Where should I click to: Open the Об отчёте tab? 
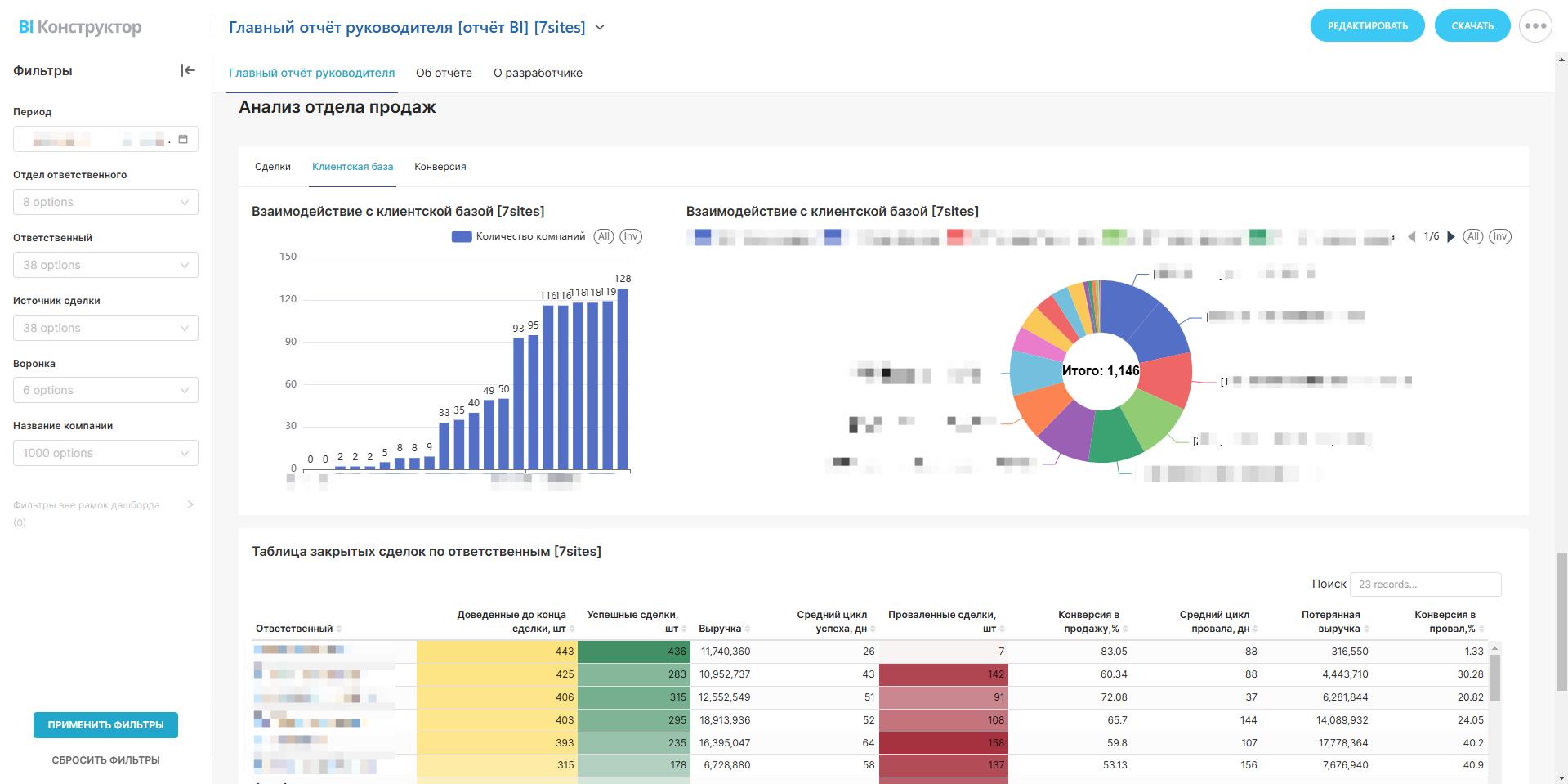click(444, 73)
